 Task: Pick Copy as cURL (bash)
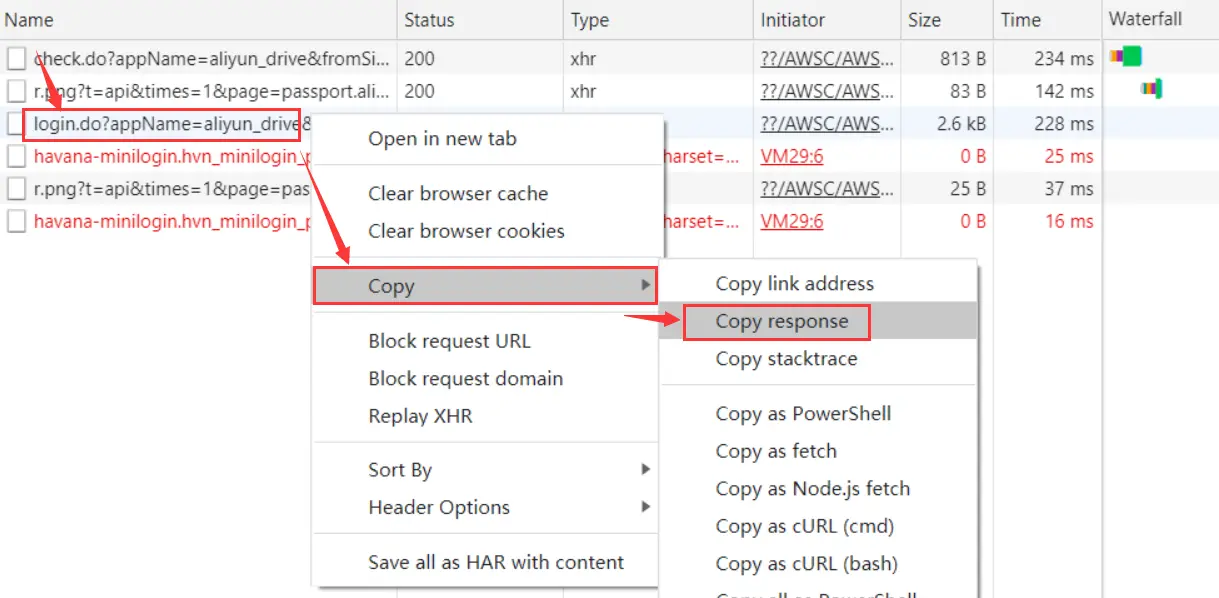pyautogui.click(x=806, y=564)
